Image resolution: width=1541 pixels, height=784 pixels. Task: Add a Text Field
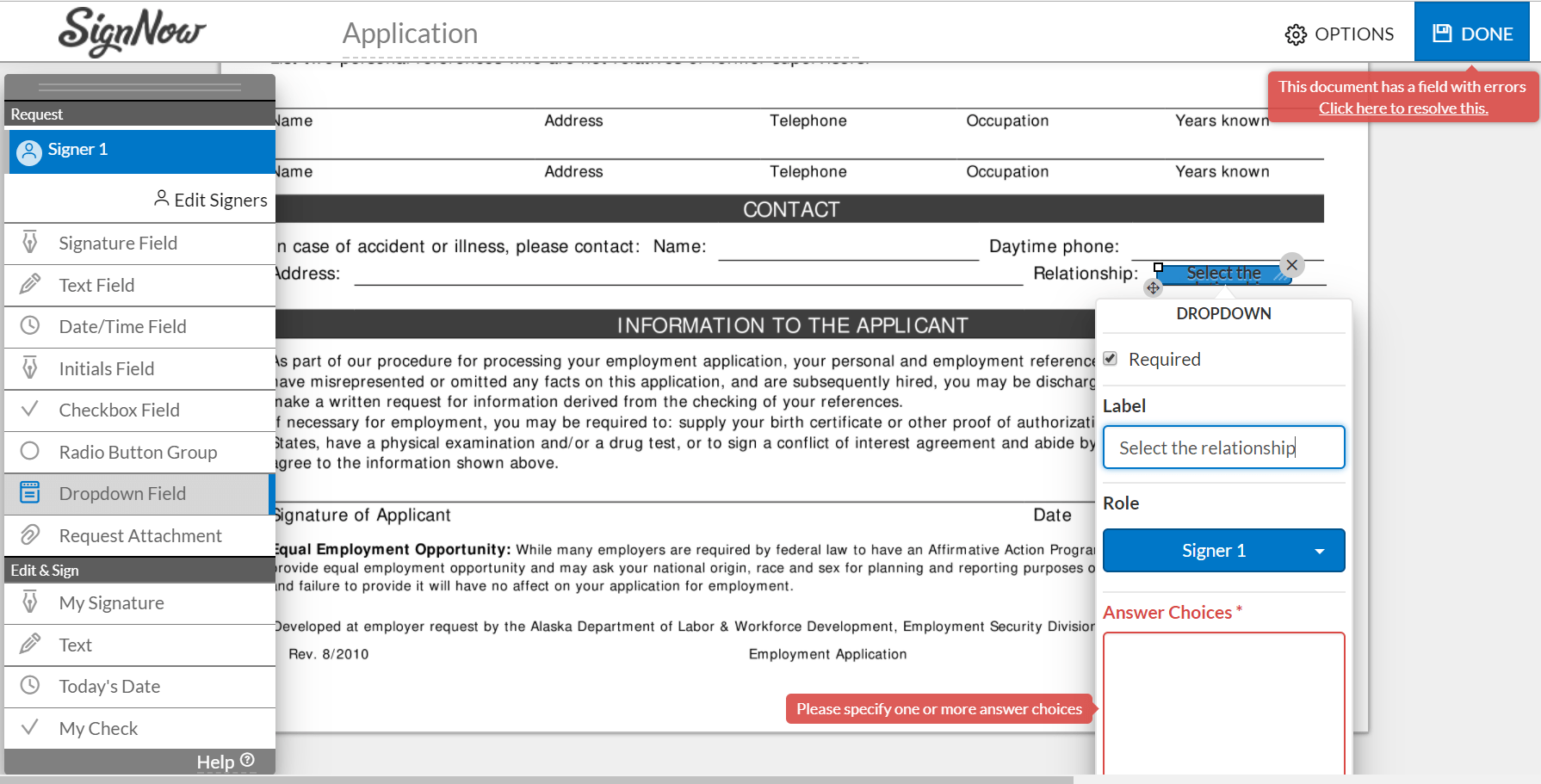(139, 285)
